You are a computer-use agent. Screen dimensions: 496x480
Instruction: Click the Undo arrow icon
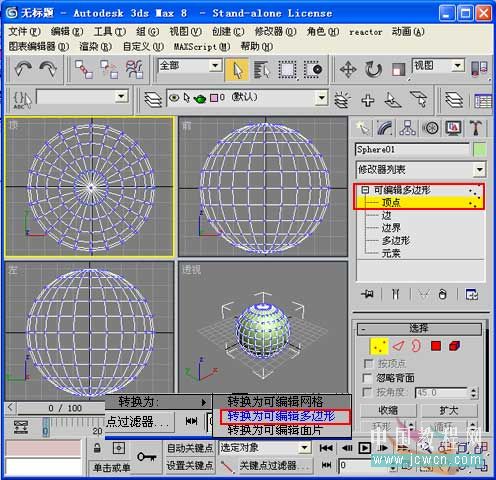coord(23,69)
